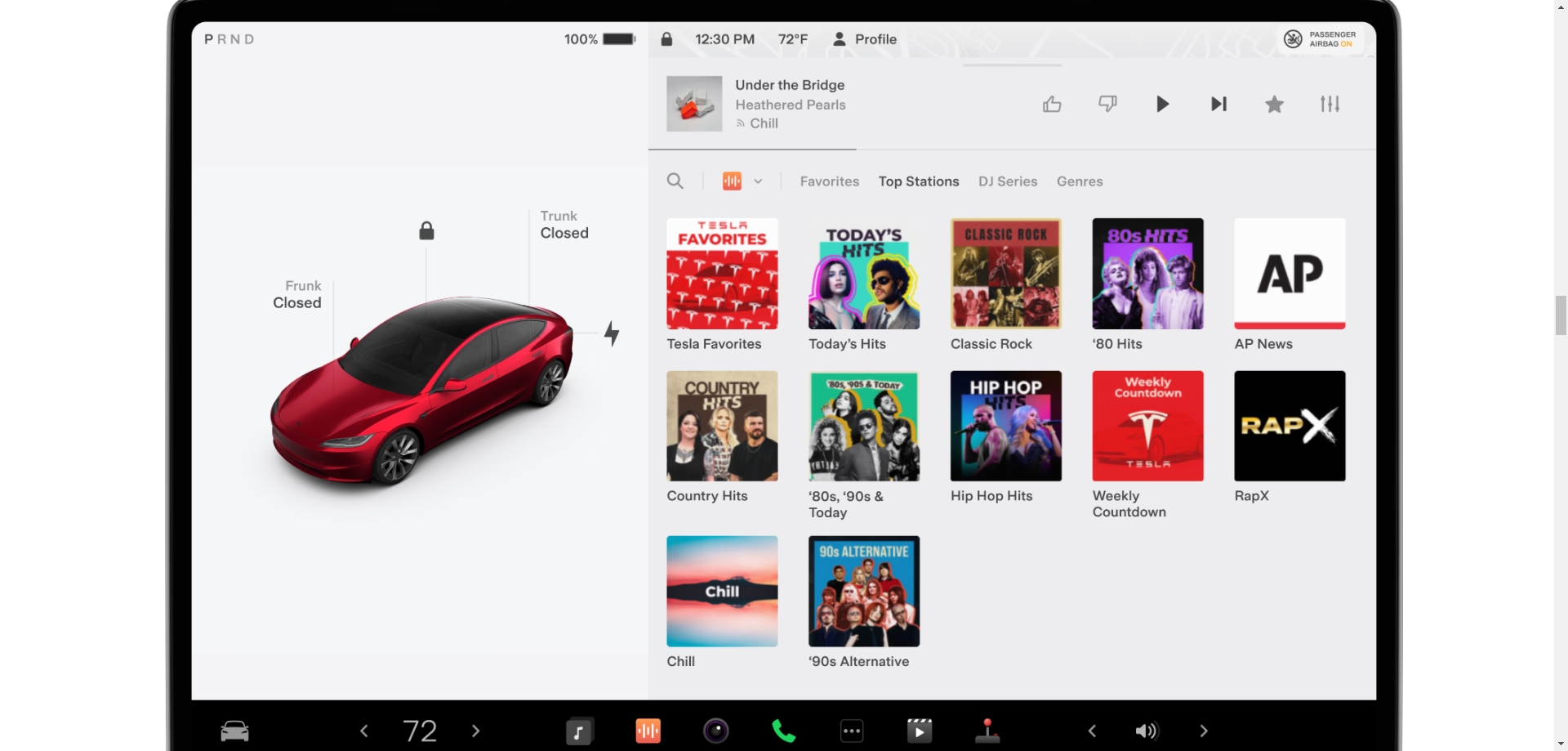Viewport: 1568px width, 751px height.
Task: Raise volume with right arrow
Action: click(x=1203, y=731)
